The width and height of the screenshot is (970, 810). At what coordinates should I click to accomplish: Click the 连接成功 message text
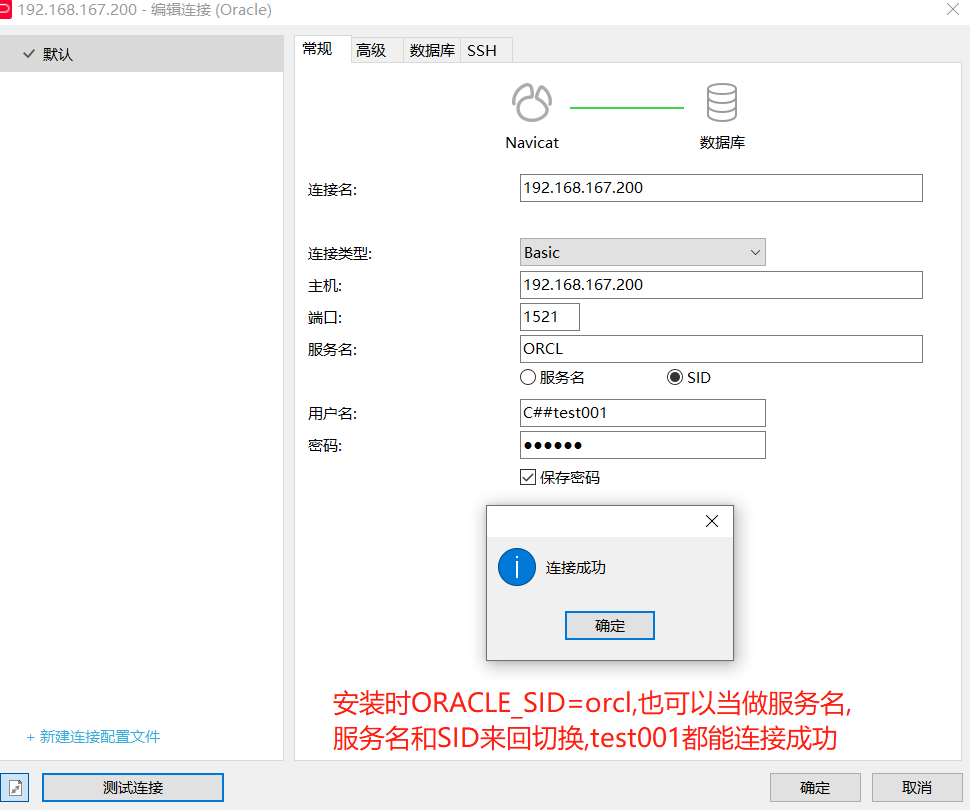point(576,567)
